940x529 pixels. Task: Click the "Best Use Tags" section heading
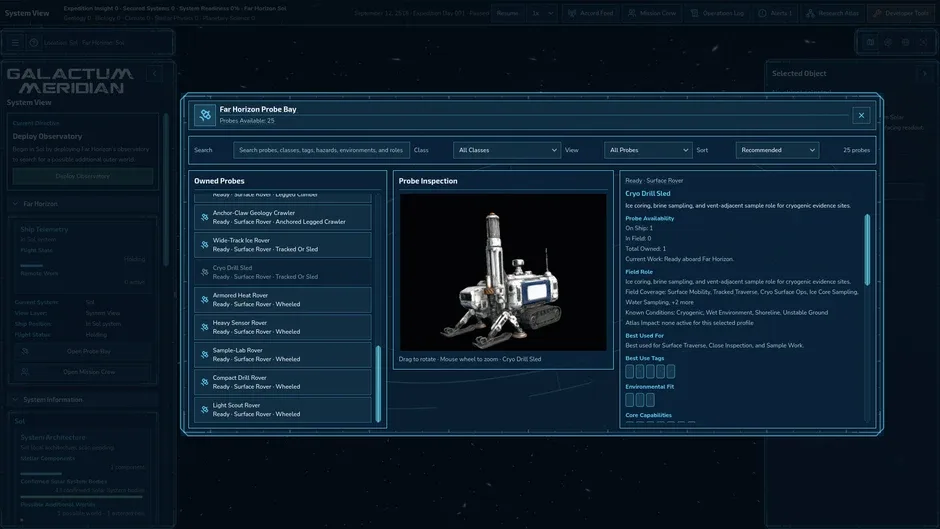click(x=644, y=358)
